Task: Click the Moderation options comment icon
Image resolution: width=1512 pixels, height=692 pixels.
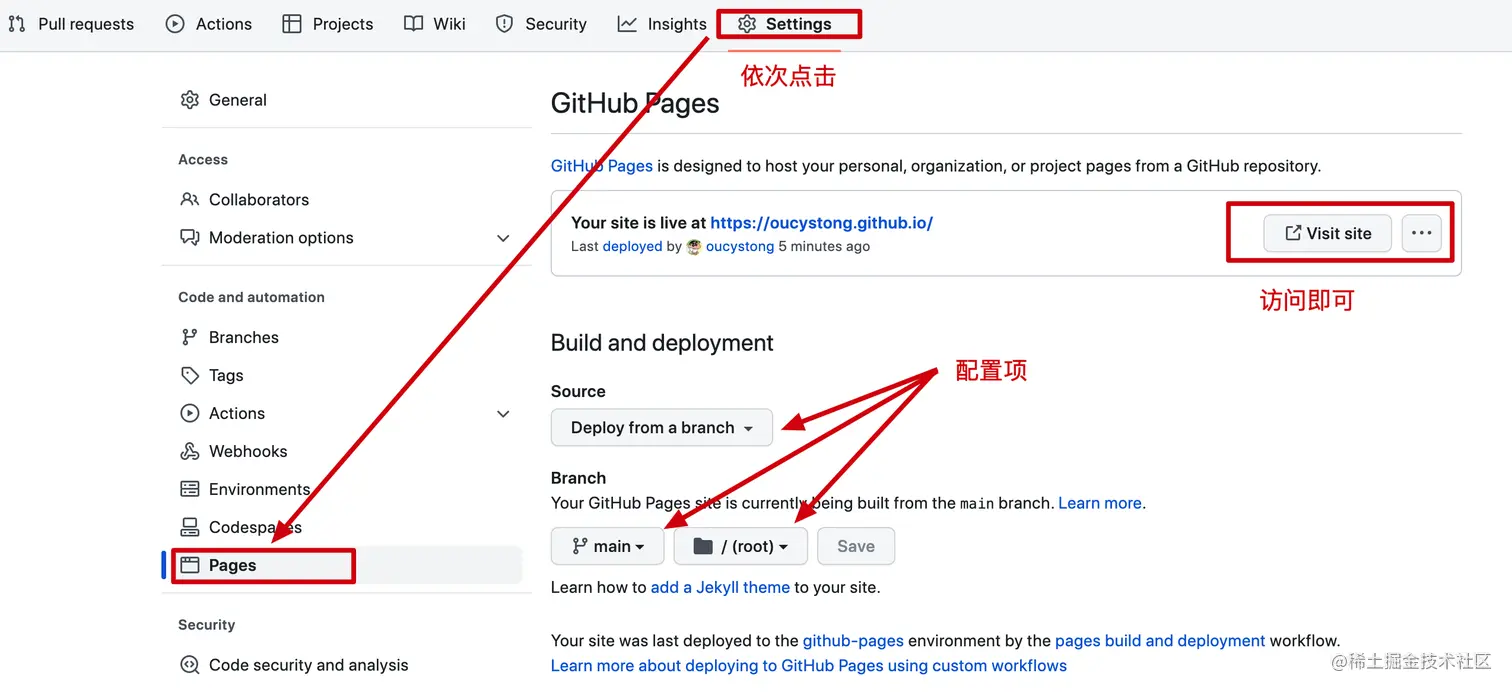Action: point(190,238)
